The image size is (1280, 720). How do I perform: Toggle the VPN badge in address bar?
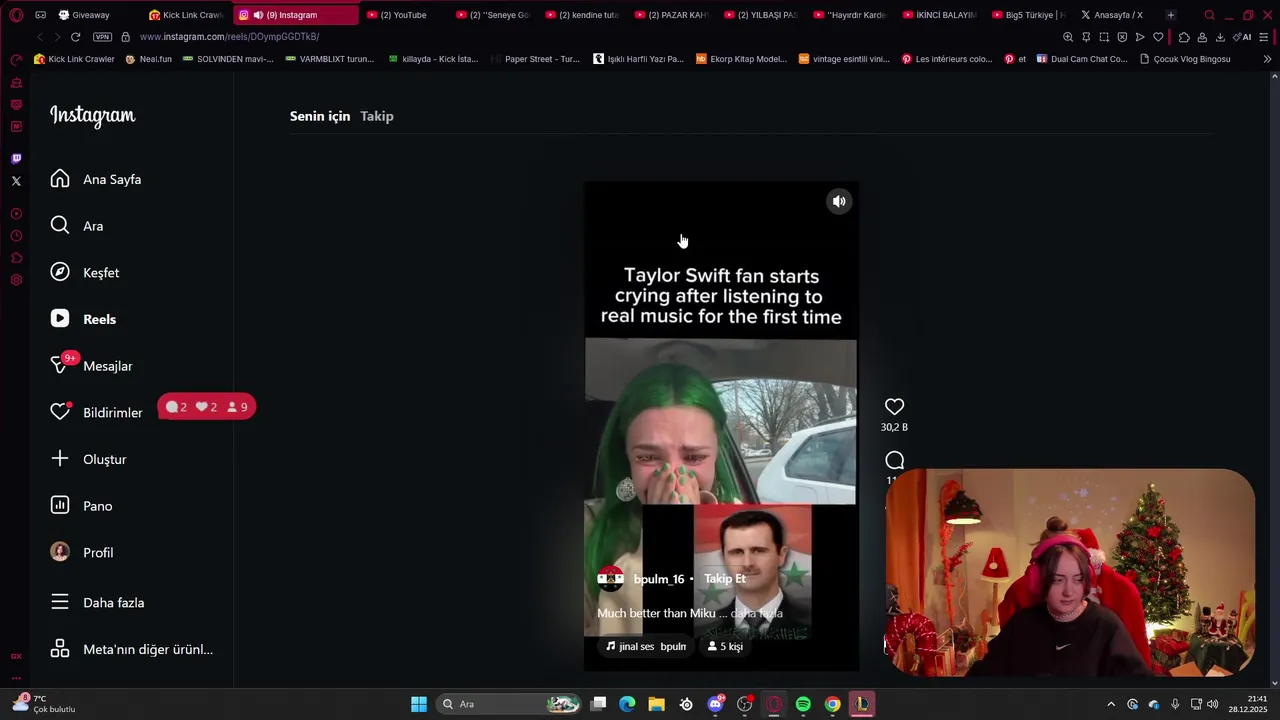(102, 37)
